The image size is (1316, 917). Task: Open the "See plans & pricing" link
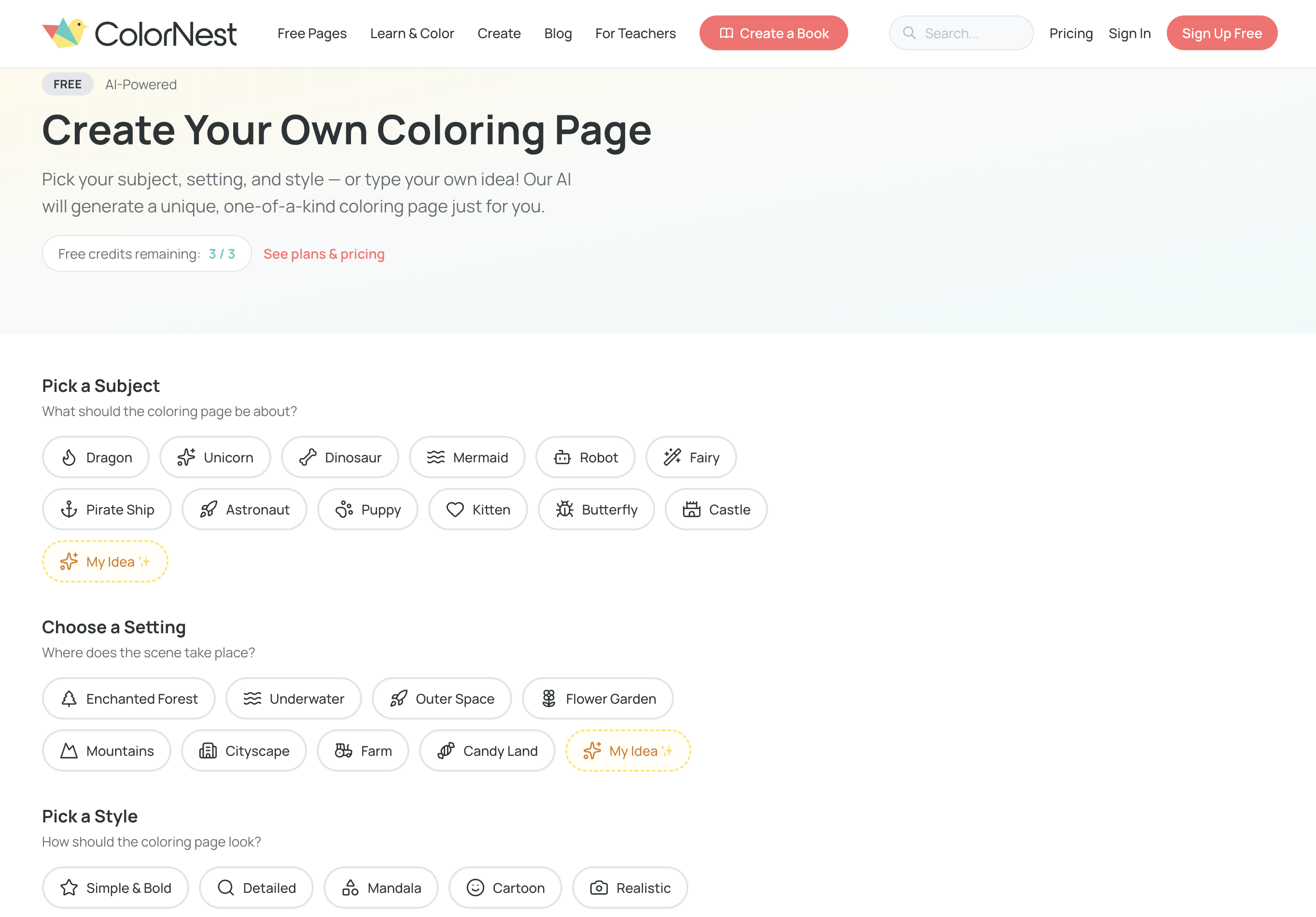click(324, 253)
